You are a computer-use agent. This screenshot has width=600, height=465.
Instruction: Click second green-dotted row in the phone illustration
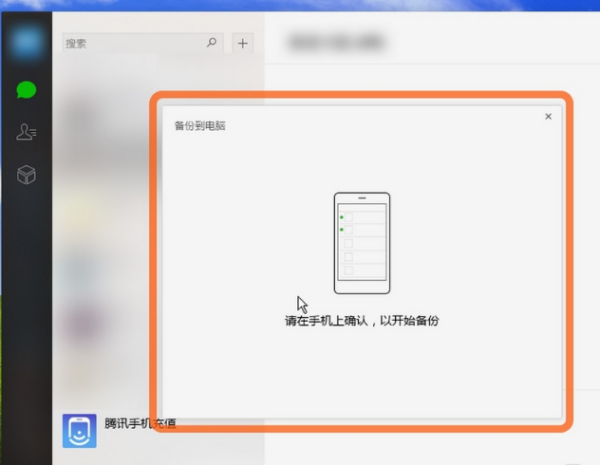point(363,230)
